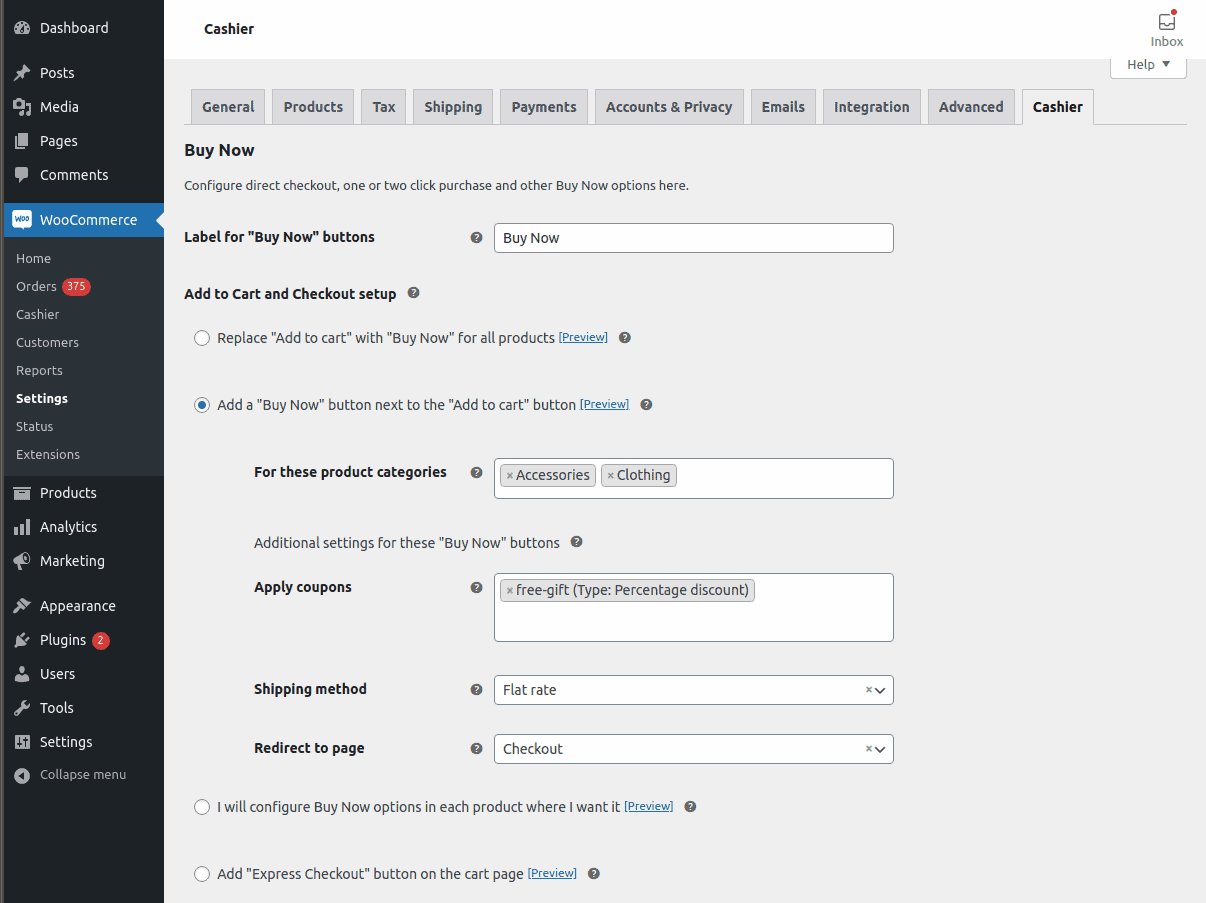The height and width of the screenshot is (903, 1206).
Task: Click the Media icon in sidebar
Action: [22, 107]
